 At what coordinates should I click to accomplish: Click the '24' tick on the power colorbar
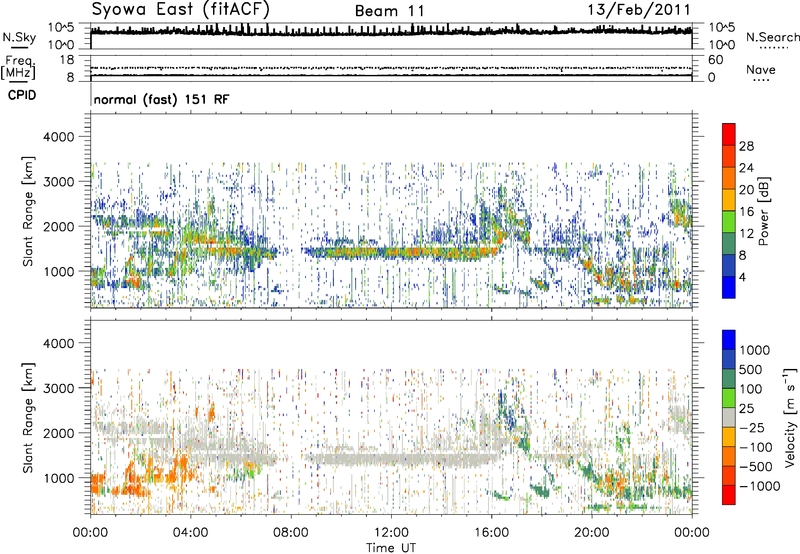point(746,168)
